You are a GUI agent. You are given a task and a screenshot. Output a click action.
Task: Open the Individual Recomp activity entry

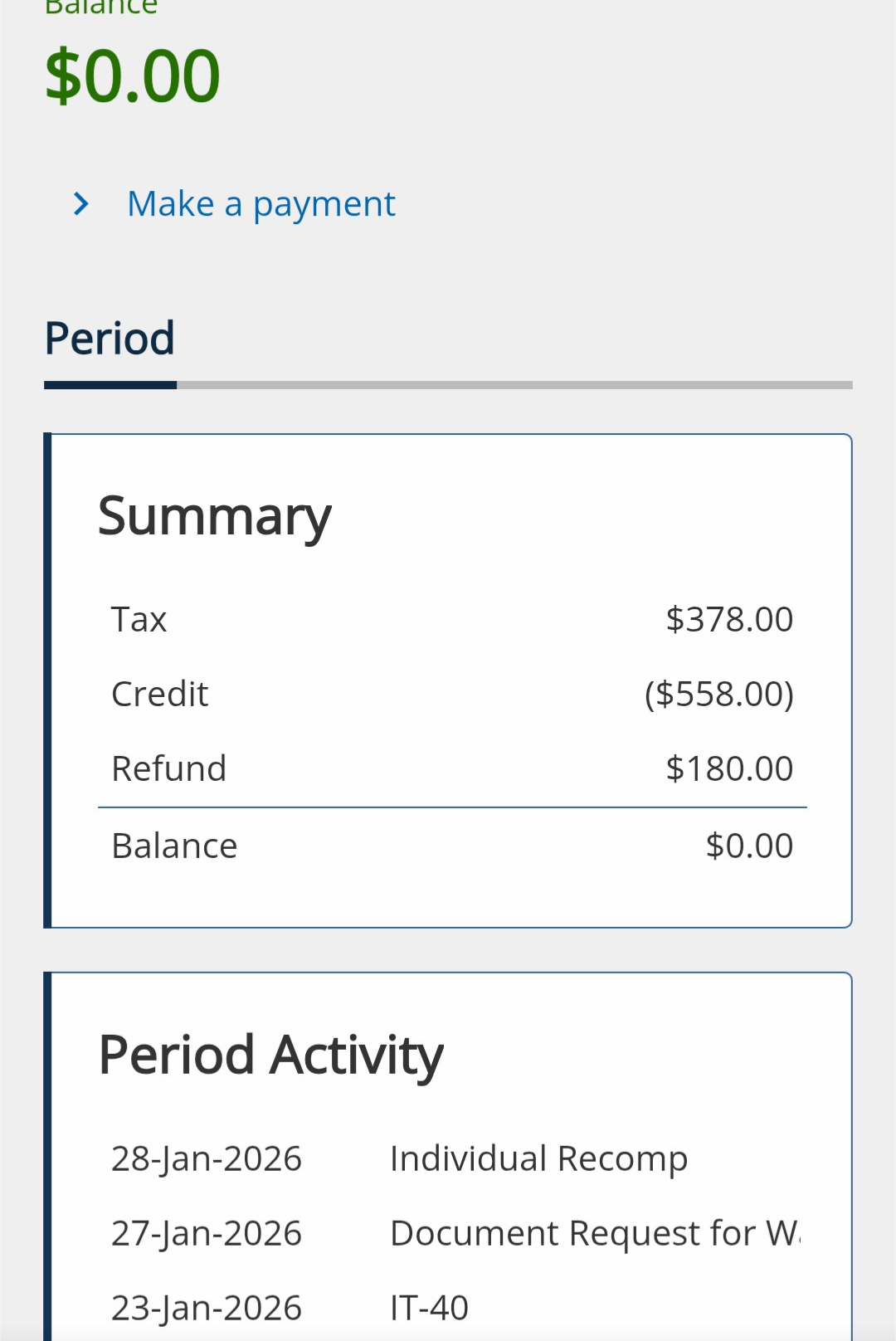click(539, 1159)
